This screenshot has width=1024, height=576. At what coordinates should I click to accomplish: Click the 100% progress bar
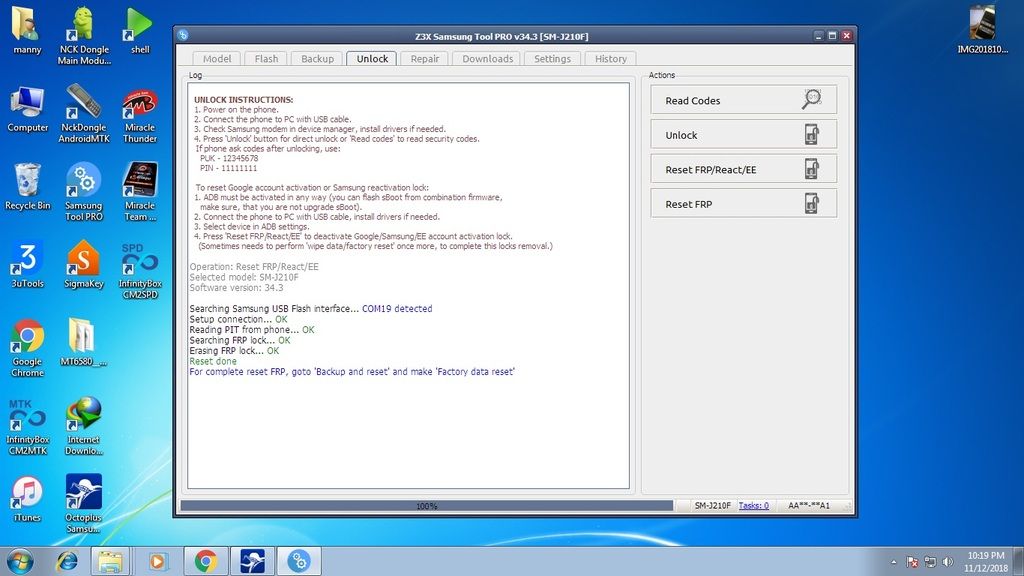pos(426,505)
